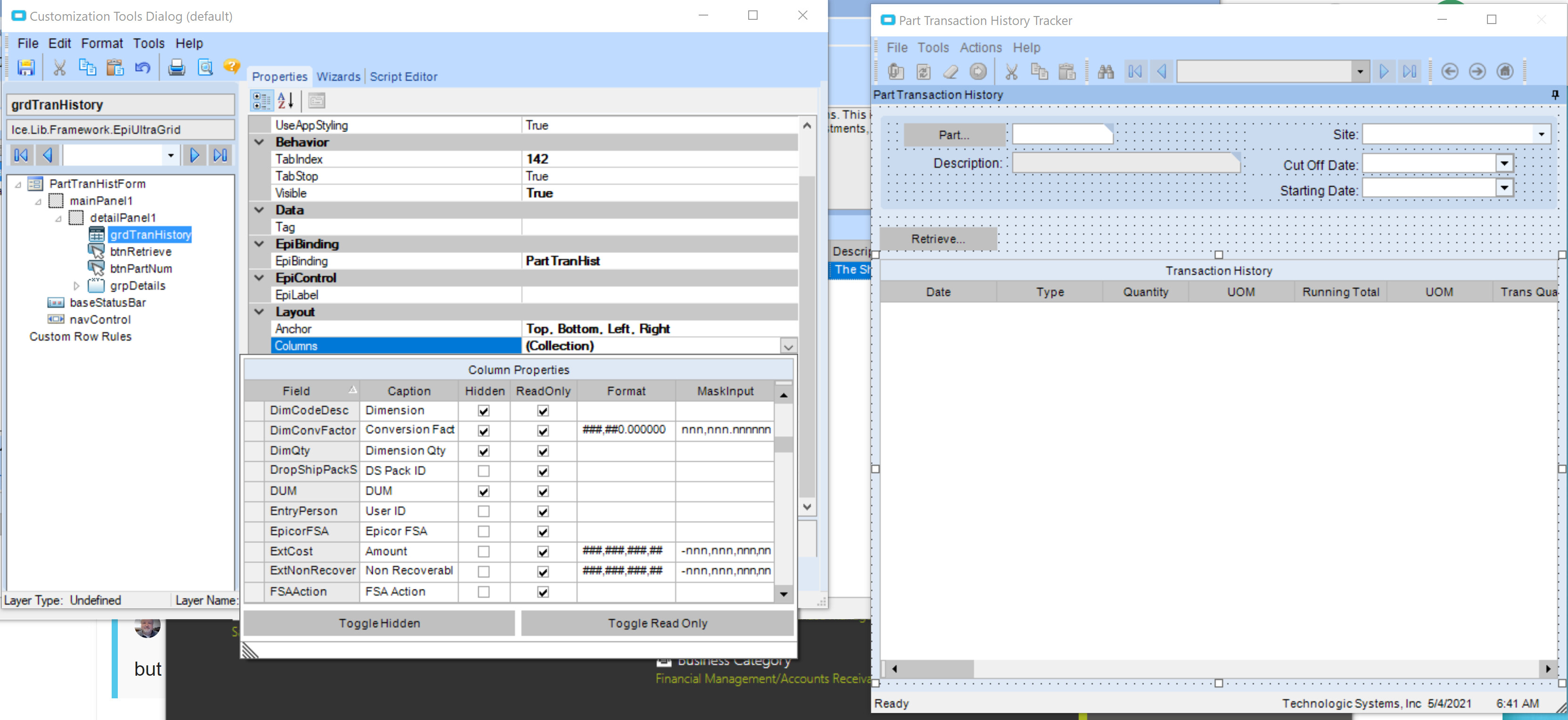Click the Home circle icon in Tracker toolbar
1568x720 pixels.
click(x=1505, y=72)
